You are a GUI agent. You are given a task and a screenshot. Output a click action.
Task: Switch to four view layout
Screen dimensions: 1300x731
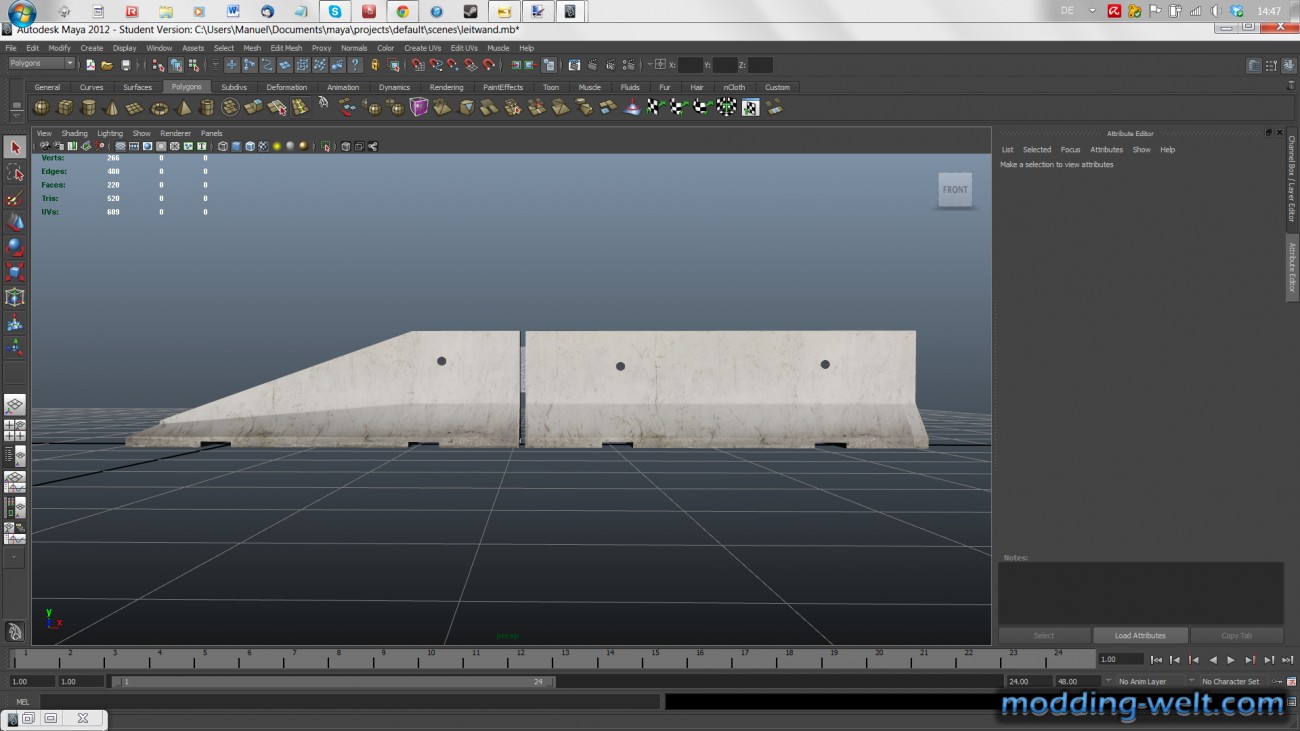coord(15,430)
